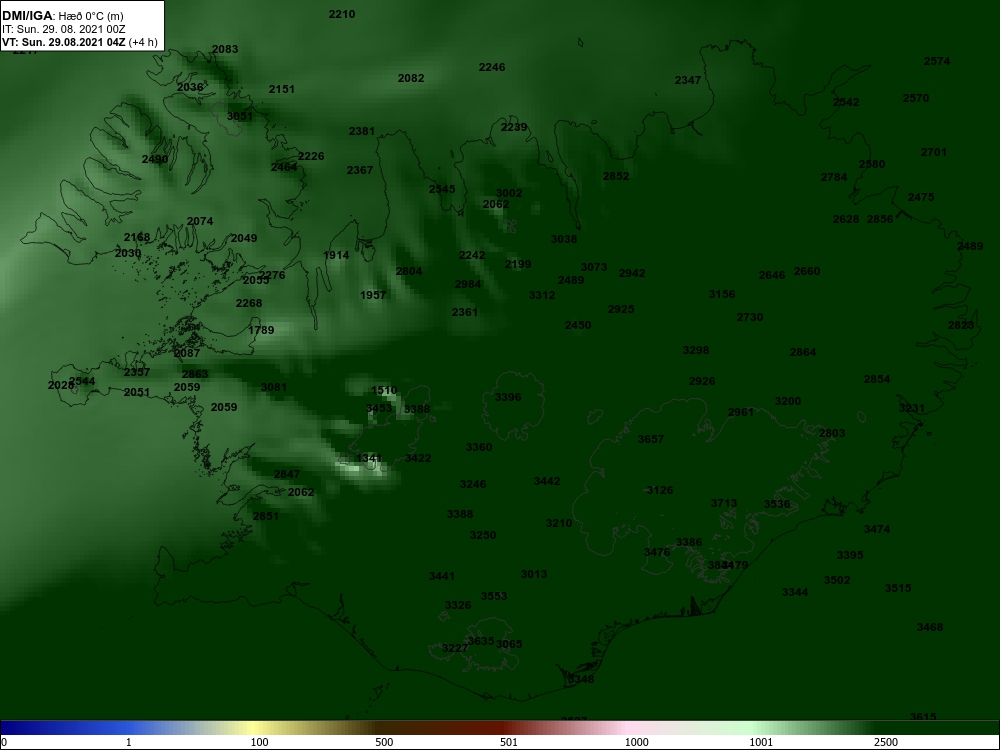
Task: Click the 3344 height value
Action: [x=795, y=592]
